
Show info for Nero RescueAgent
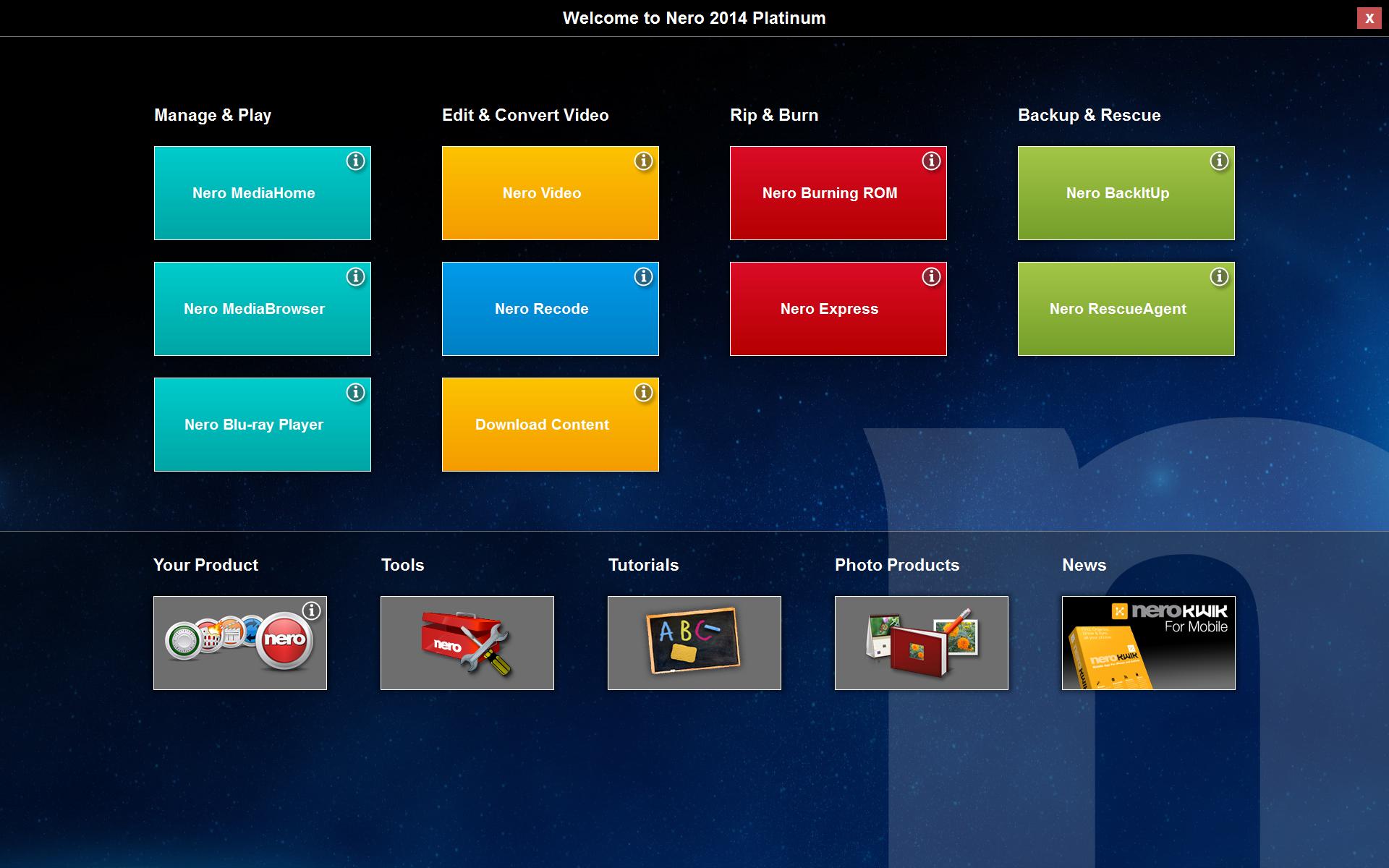tap(1219, 277)
